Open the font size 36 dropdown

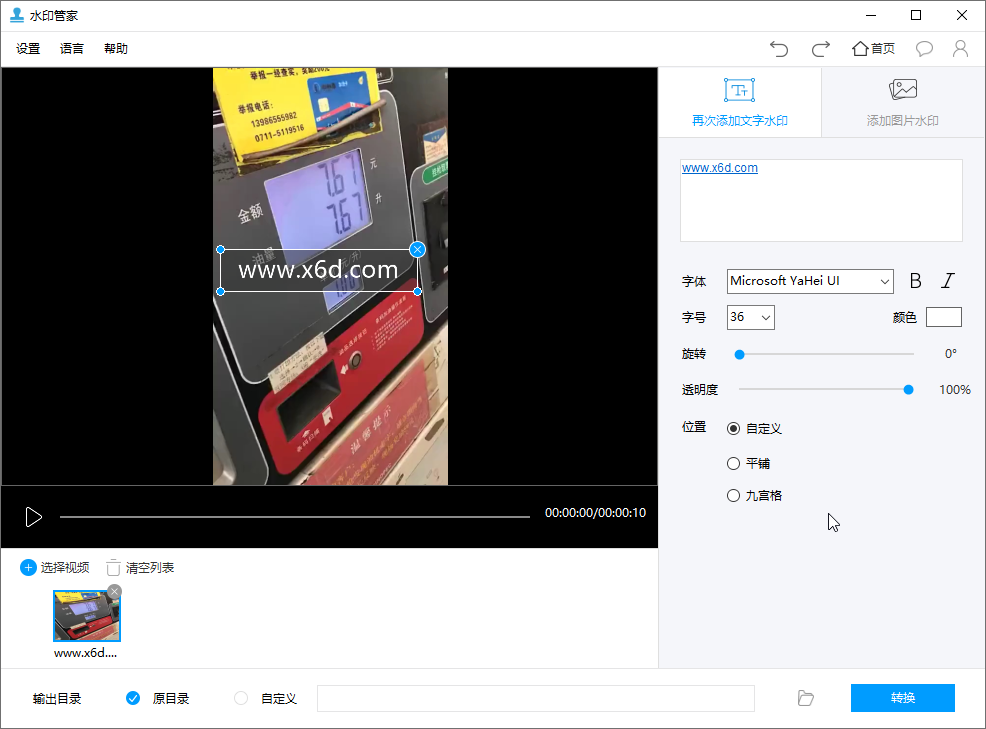(751, 317)
